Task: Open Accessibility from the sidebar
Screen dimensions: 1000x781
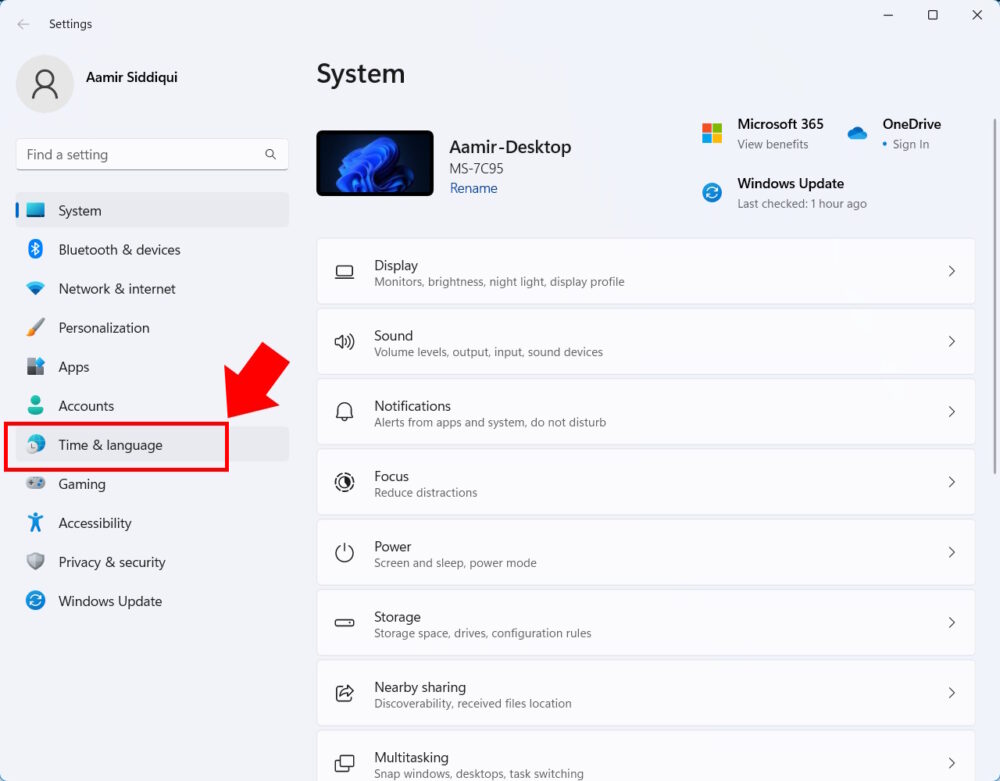Action: point(152,523)
